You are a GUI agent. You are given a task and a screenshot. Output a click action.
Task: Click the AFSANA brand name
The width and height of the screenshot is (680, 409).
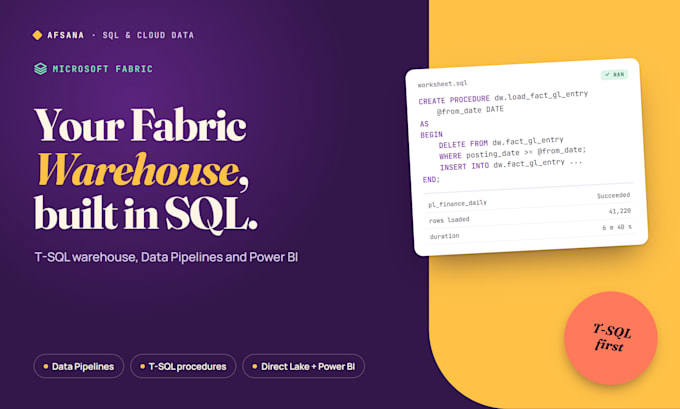(65, 35)
